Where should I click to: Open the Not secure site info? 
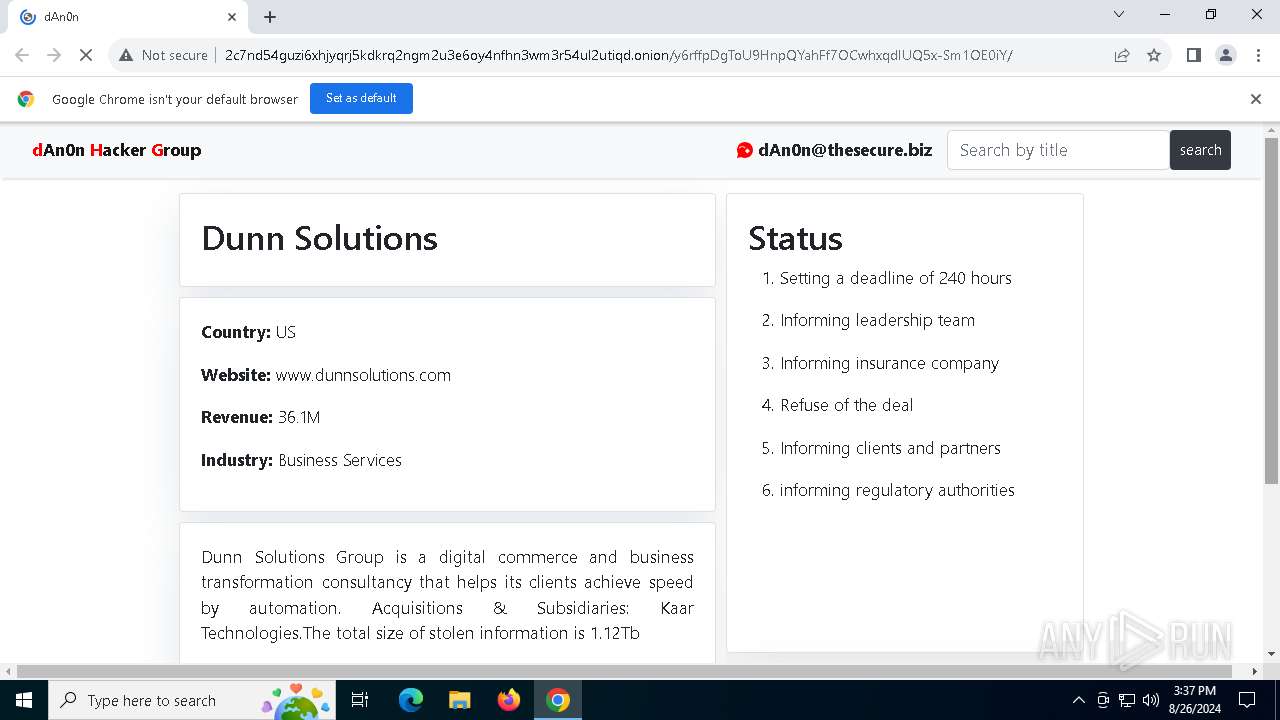(163, 55)
